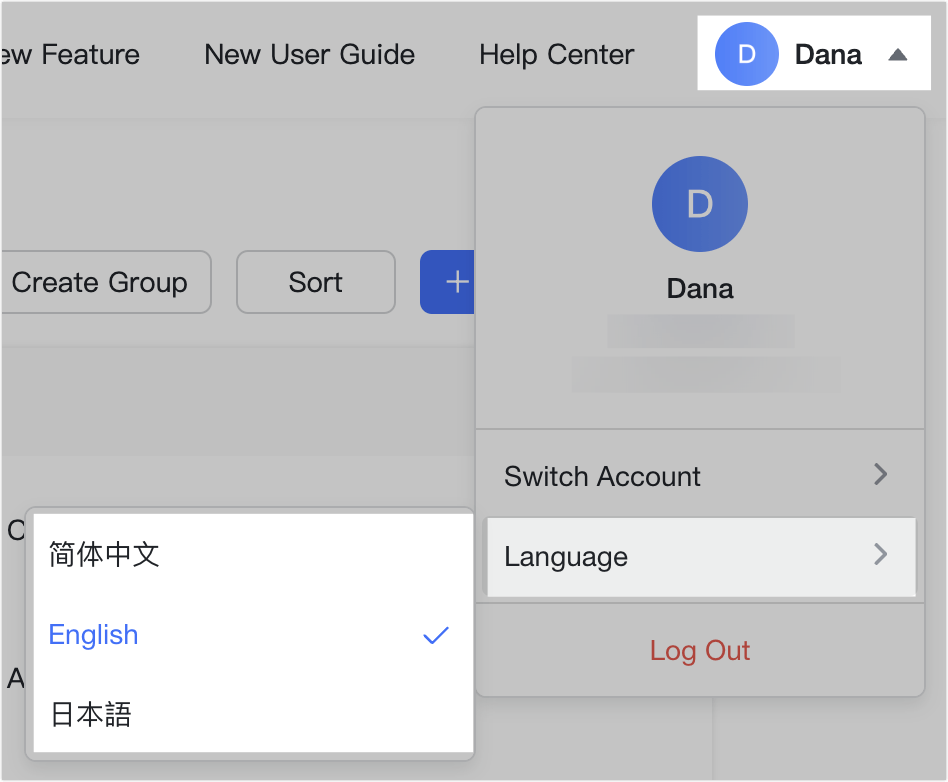The width and height of the screenshot is (948, 782).
Task: Click the Dana username in top bar
Action: coord(828,55)
